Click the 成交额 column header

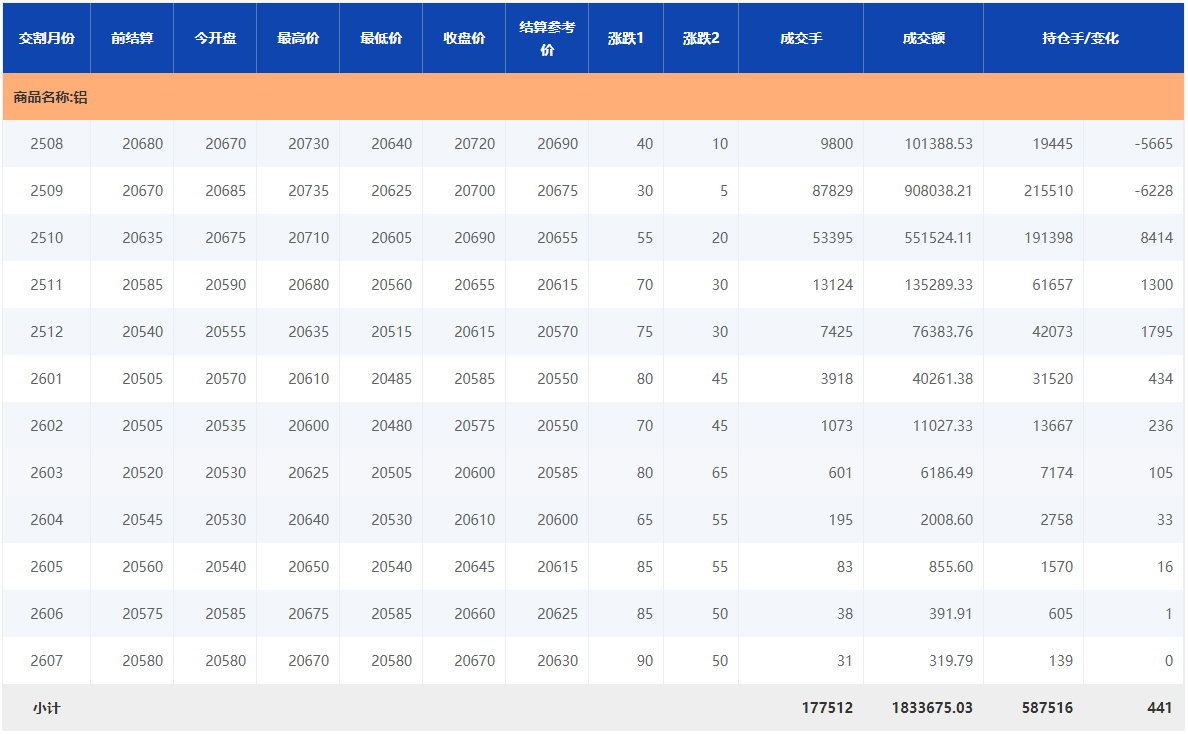point(923,39)
